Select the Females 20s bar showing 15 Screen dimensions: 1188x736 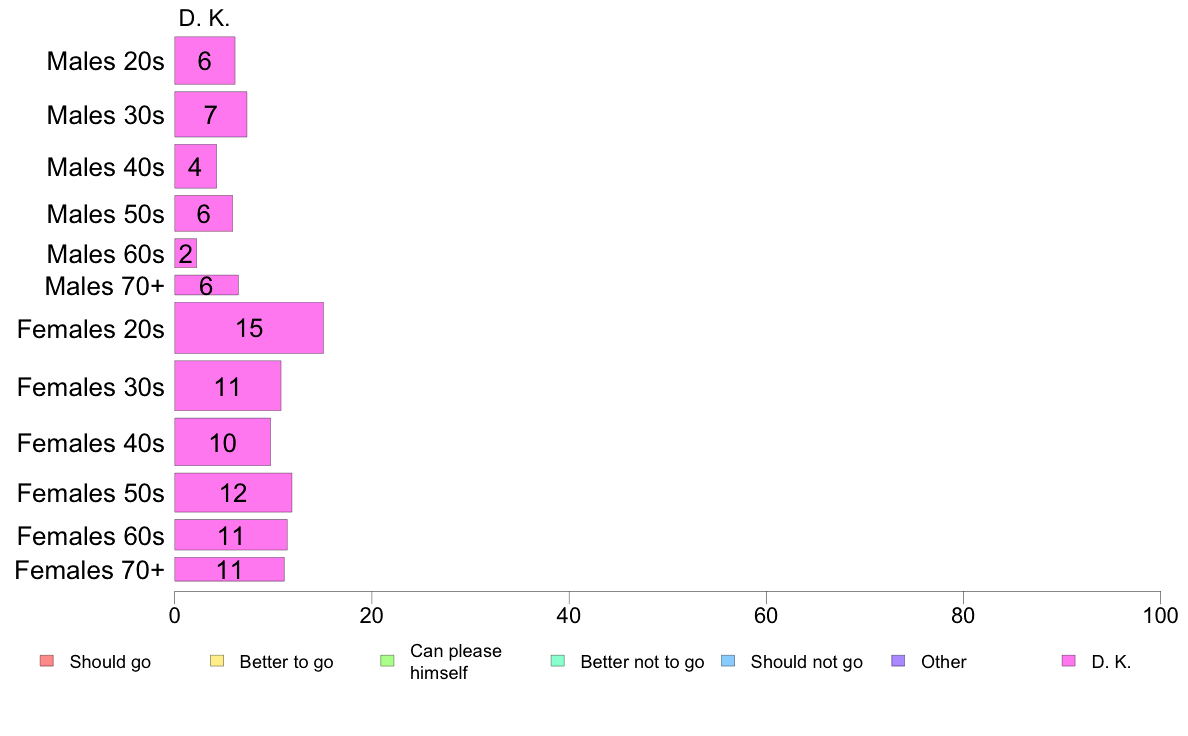click(x=249, y=328)
